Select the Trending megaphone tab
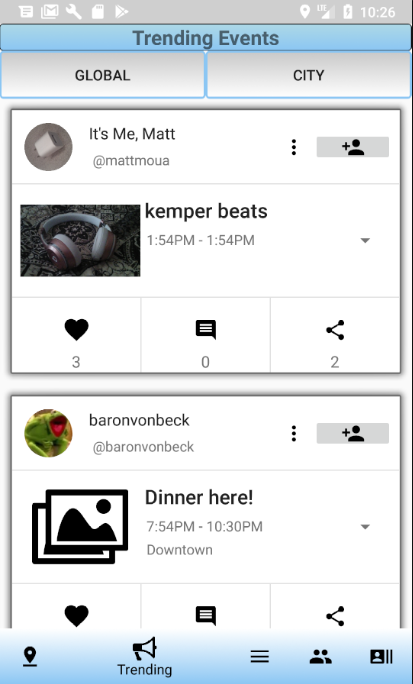 click(144, 657)
